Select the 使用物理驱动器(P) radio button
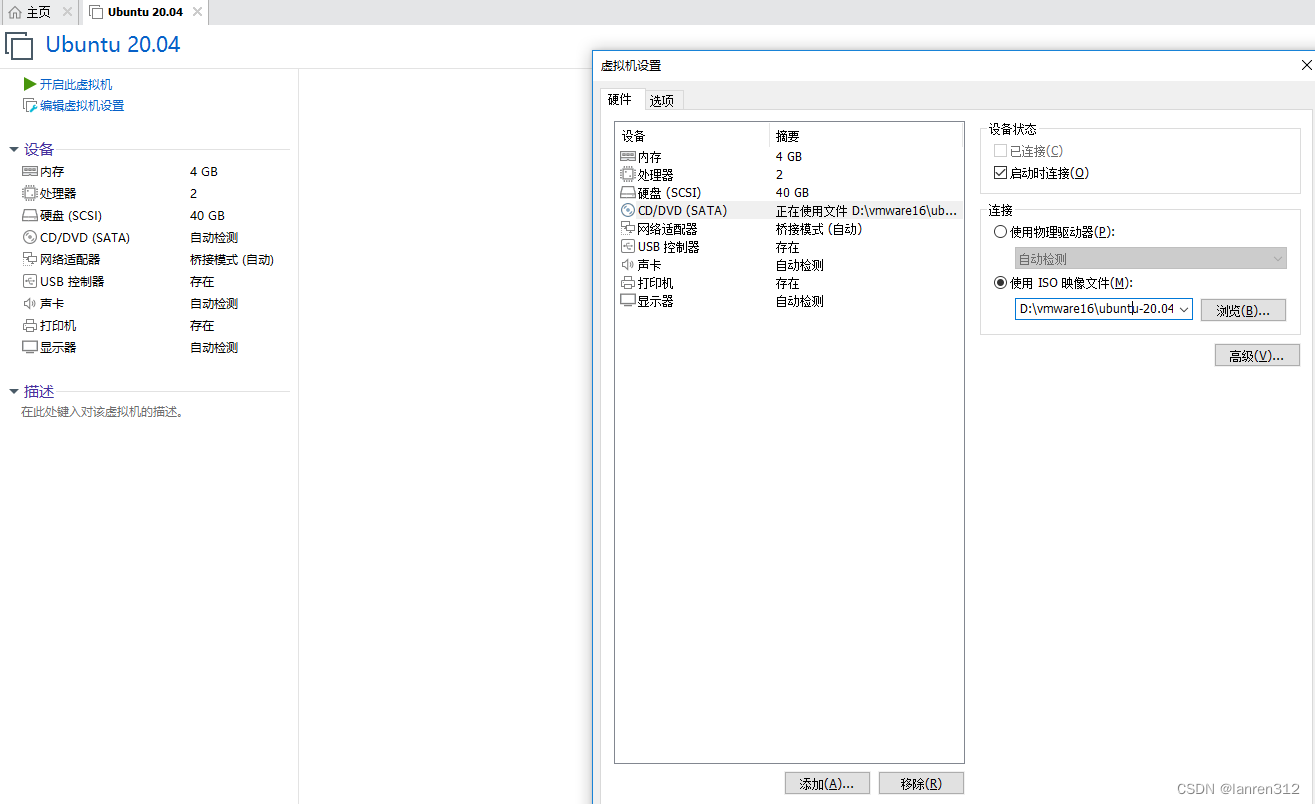 [1000, 232]
